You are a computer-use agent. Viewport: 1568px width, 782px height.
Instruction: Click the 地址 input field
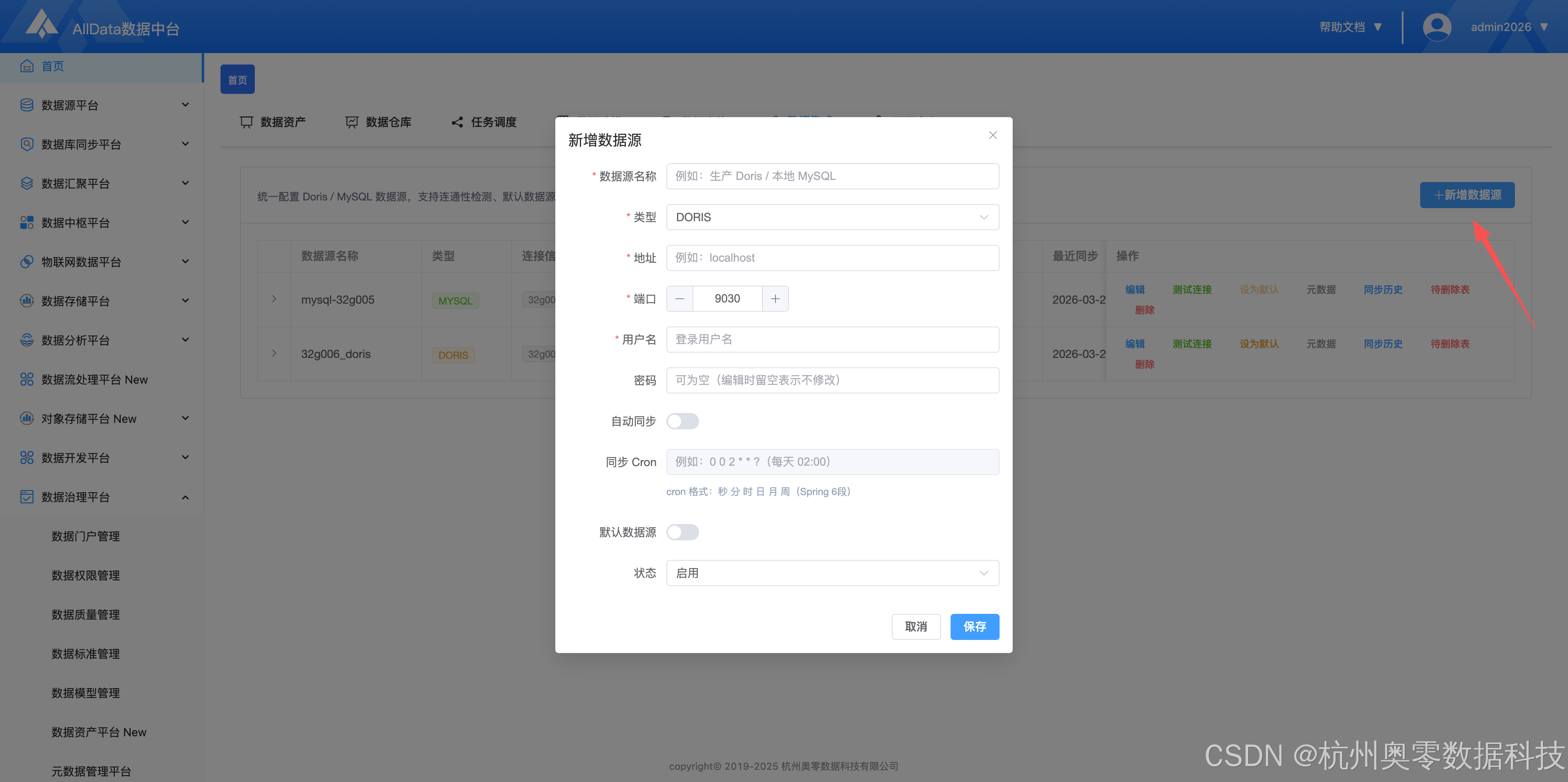(x=833, y=258)
